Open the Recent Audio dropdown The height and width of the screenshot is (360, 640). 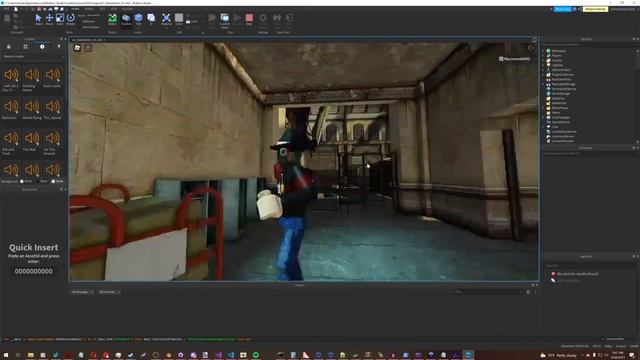pyautogui.click(x=33, y=57)
